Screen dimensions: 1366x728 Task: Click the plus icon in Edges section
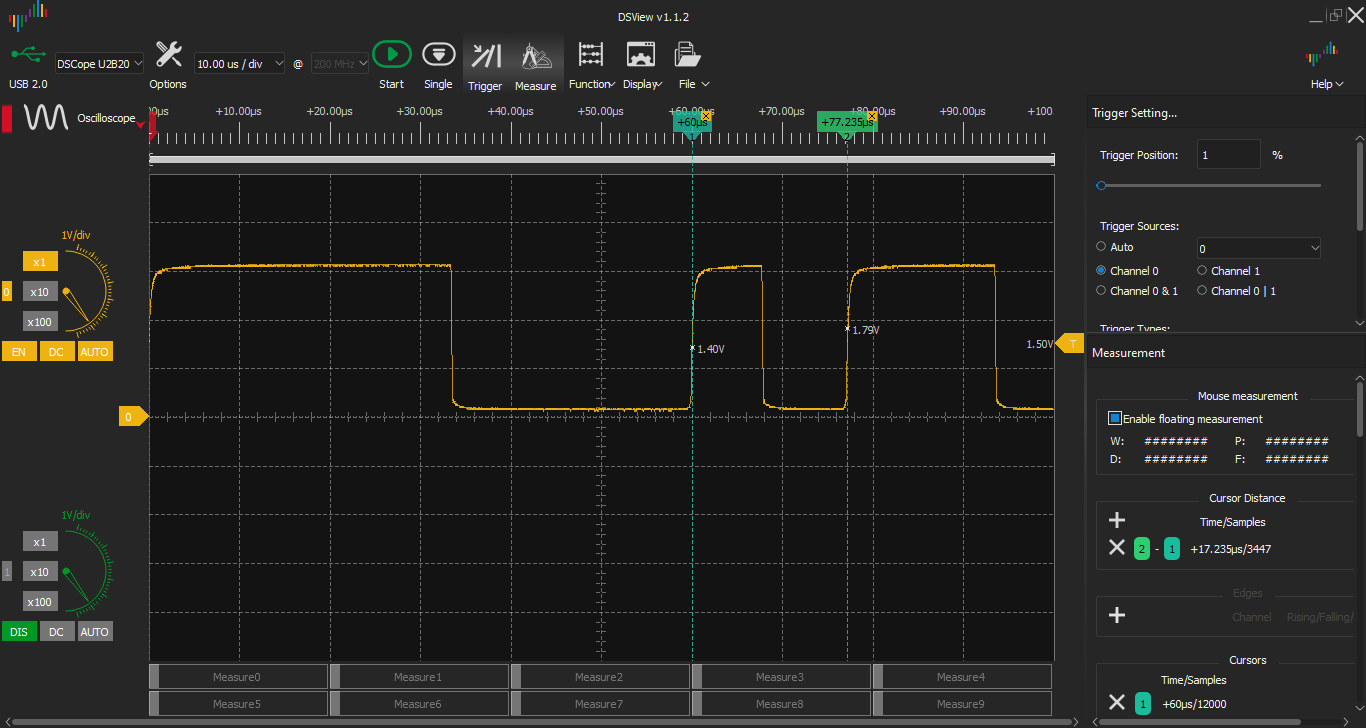click(1117, 615)
